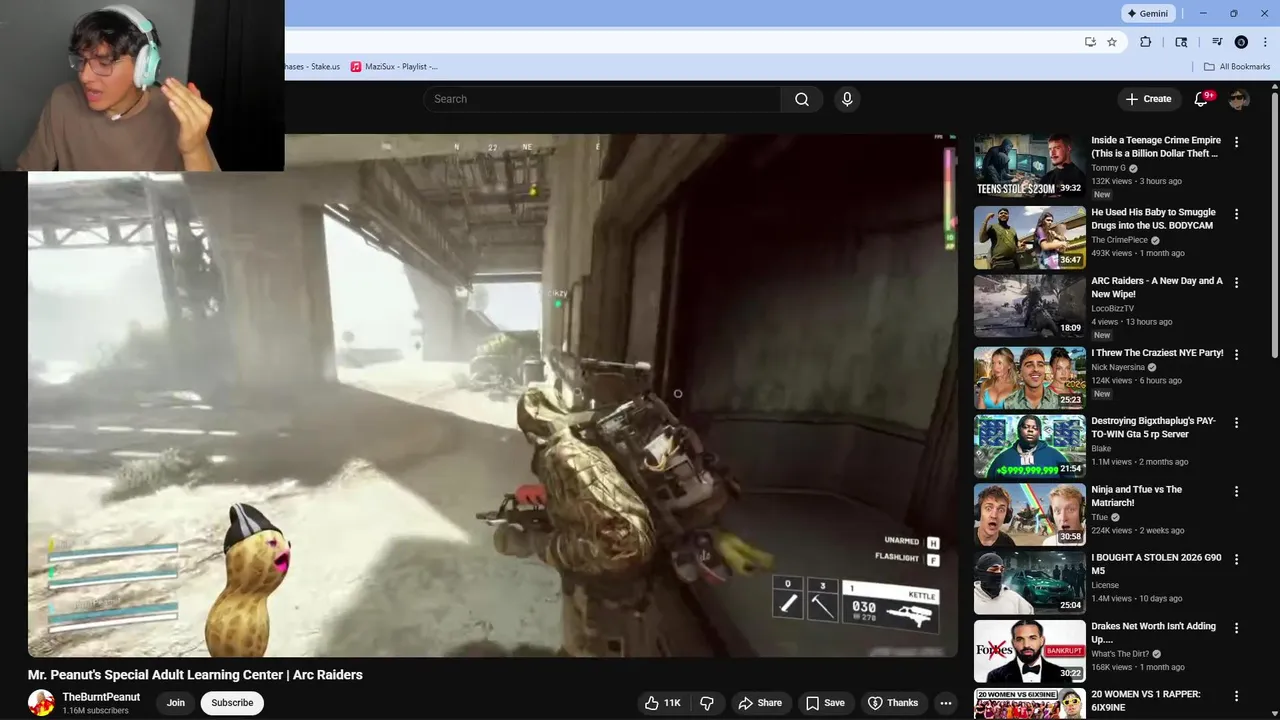Open 'Inside a Teenage Crime Empire' title
This screenshot has height=720, width=1280.
click(x=1156, y=147)
